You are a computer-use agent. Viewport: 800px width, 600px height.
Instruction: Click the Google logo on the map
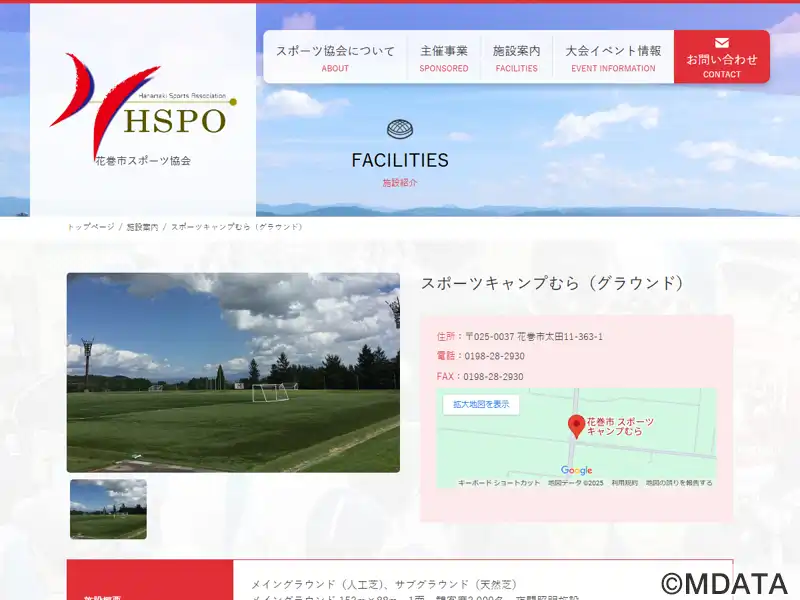point(576,470)
